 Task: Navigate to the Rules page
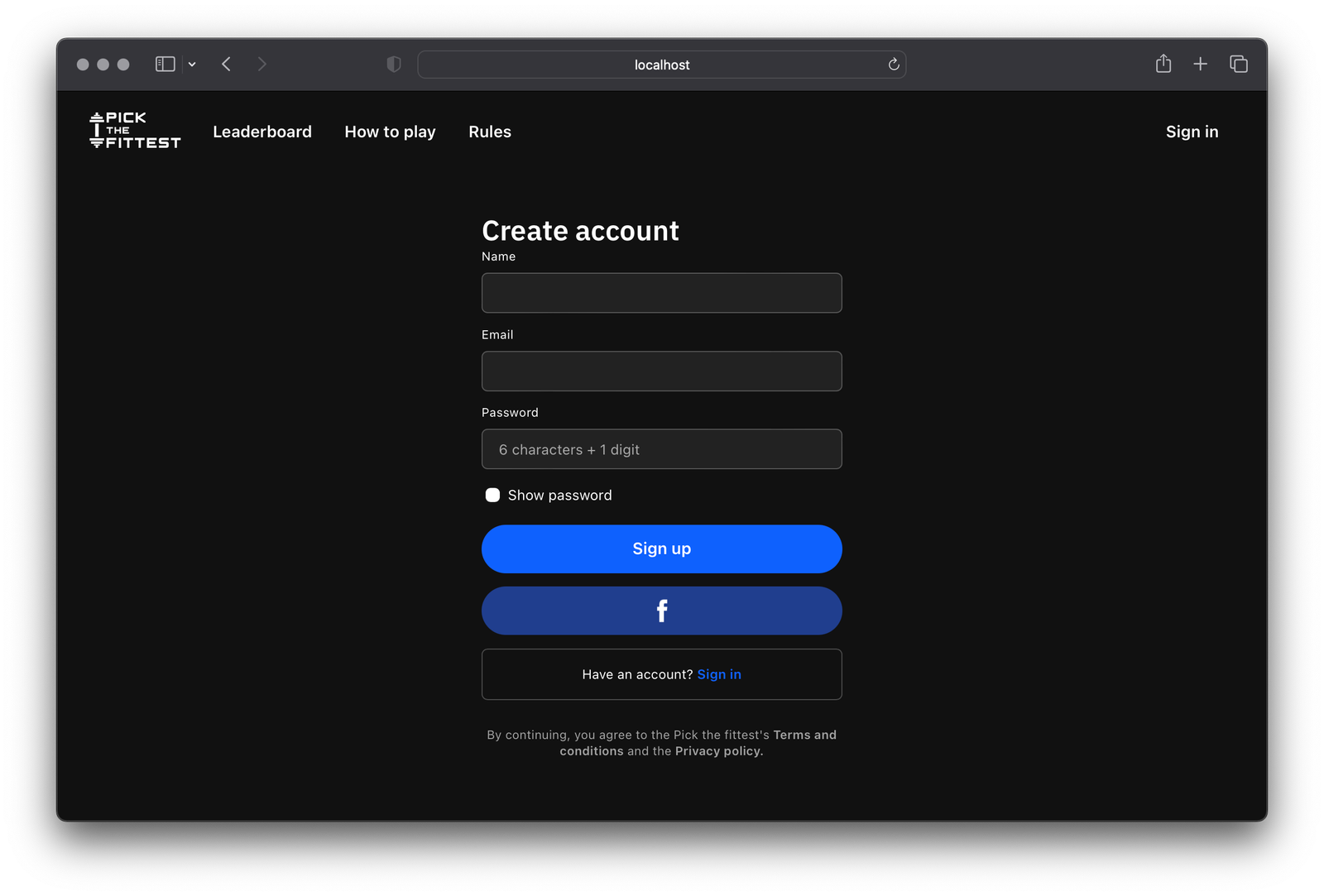coord(490,132)
